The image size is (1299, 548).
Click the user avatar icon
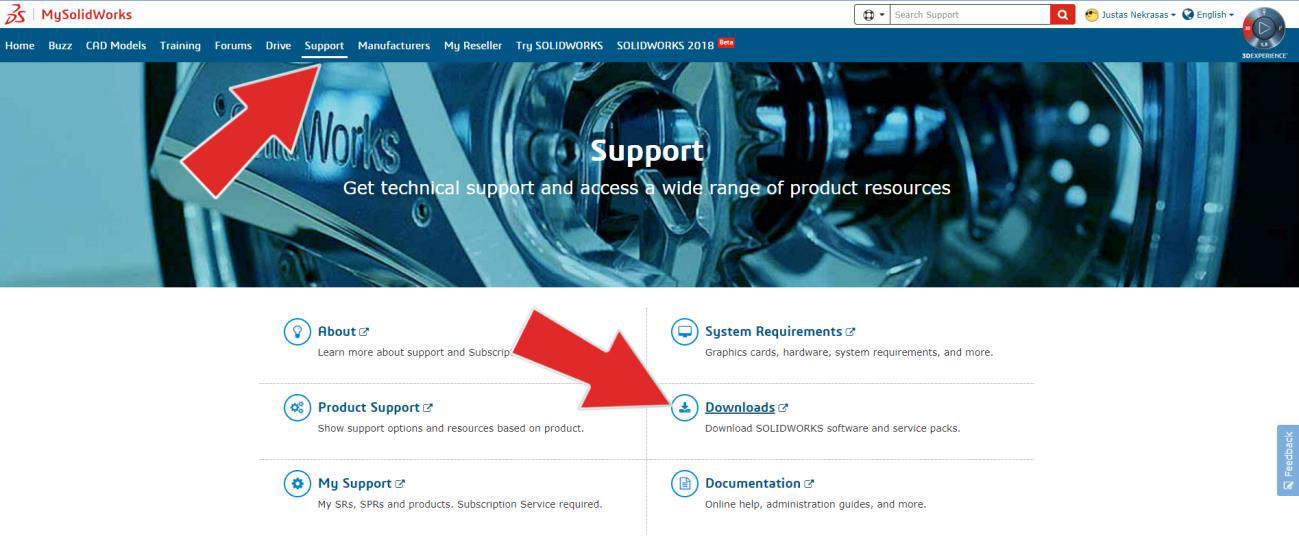click(1092, 15)
